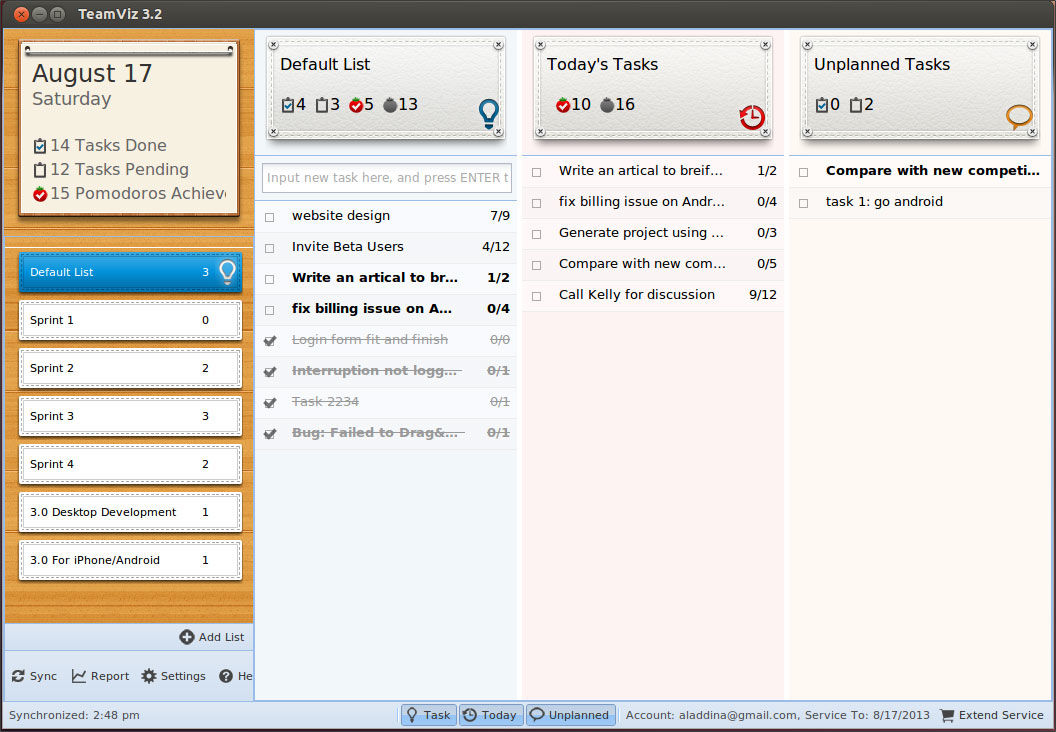
Task: Click the Sync arrows icon
Action: click(18, 676)
